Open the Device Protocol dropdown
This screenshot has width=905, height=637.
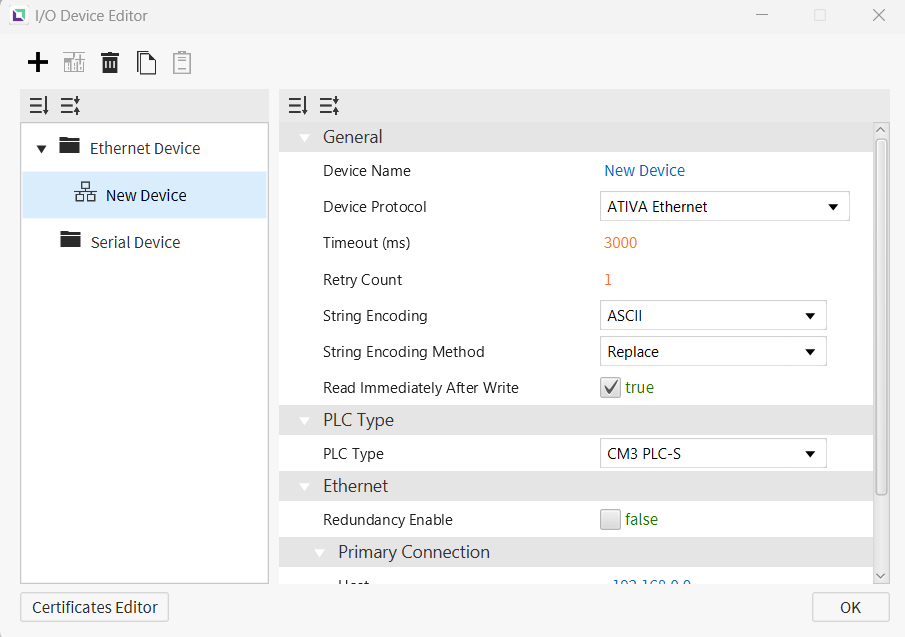click(724, 207)
